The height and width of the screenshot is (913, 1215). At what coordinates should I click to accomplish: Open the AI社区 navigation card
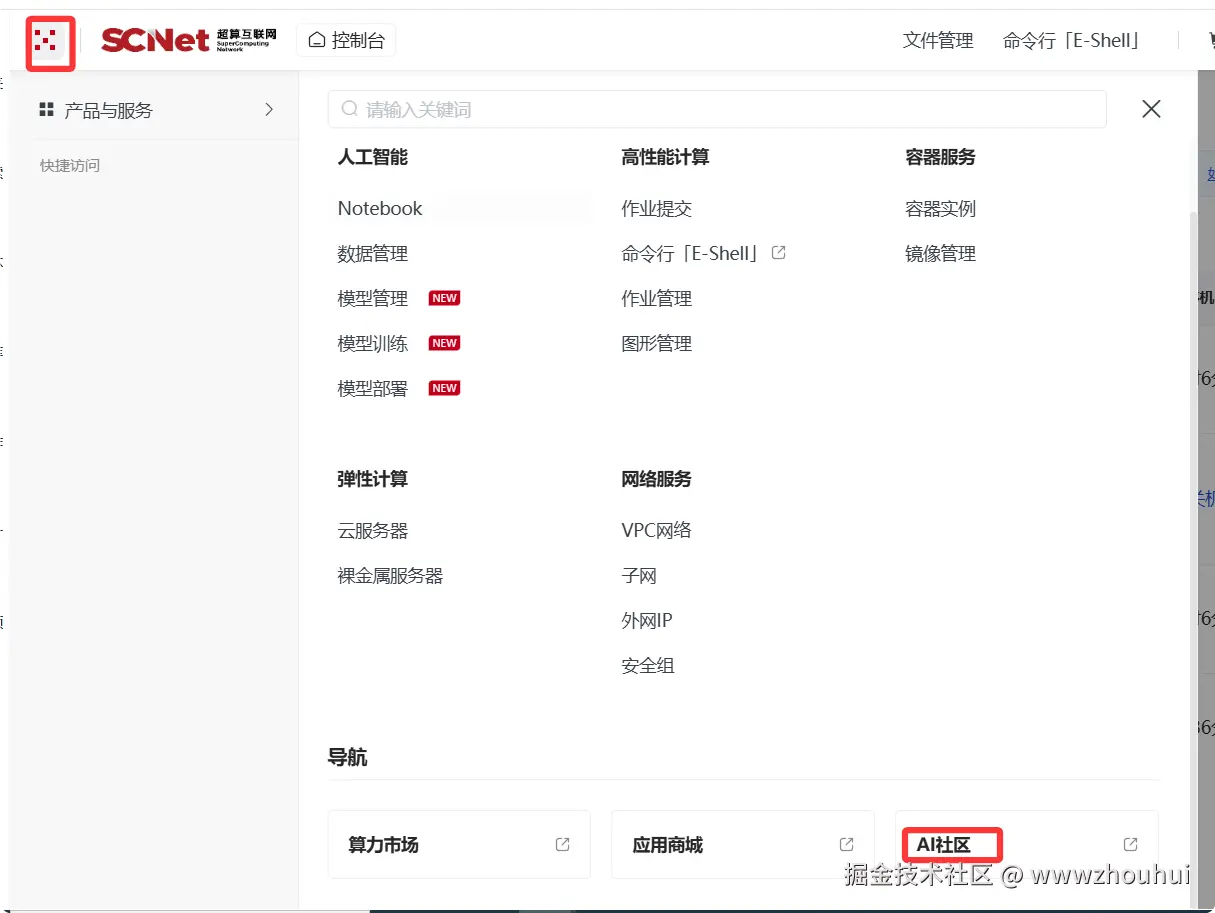click(1027, 844)
